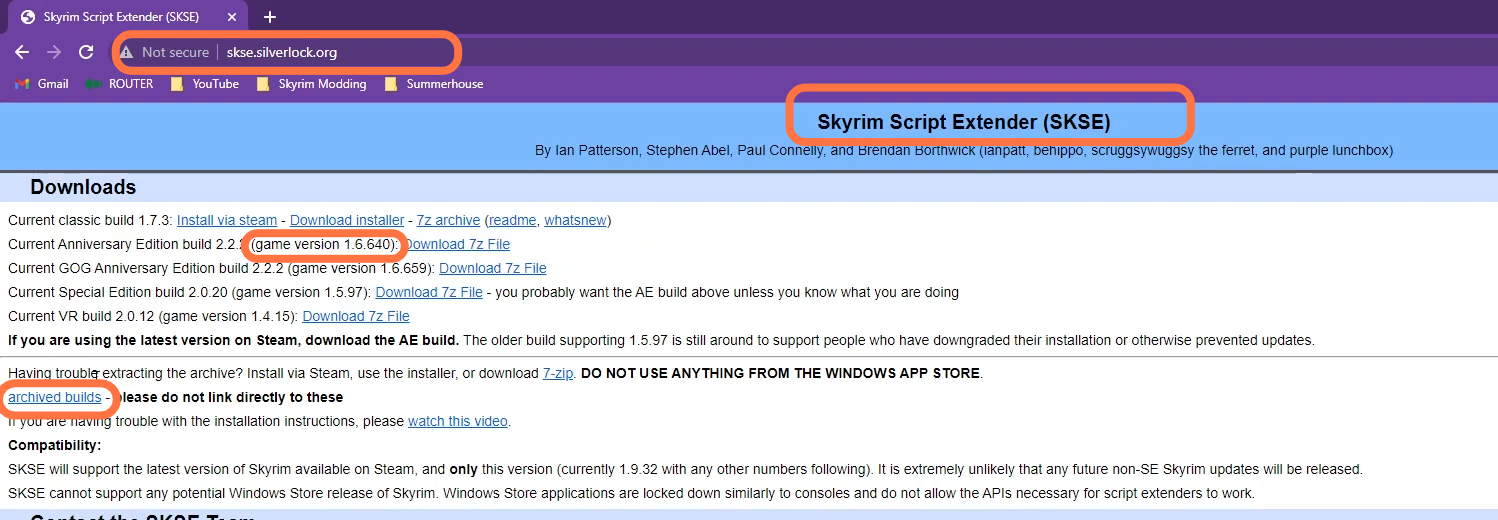Open the ROUTER bookmark

[x=120, y=84]
